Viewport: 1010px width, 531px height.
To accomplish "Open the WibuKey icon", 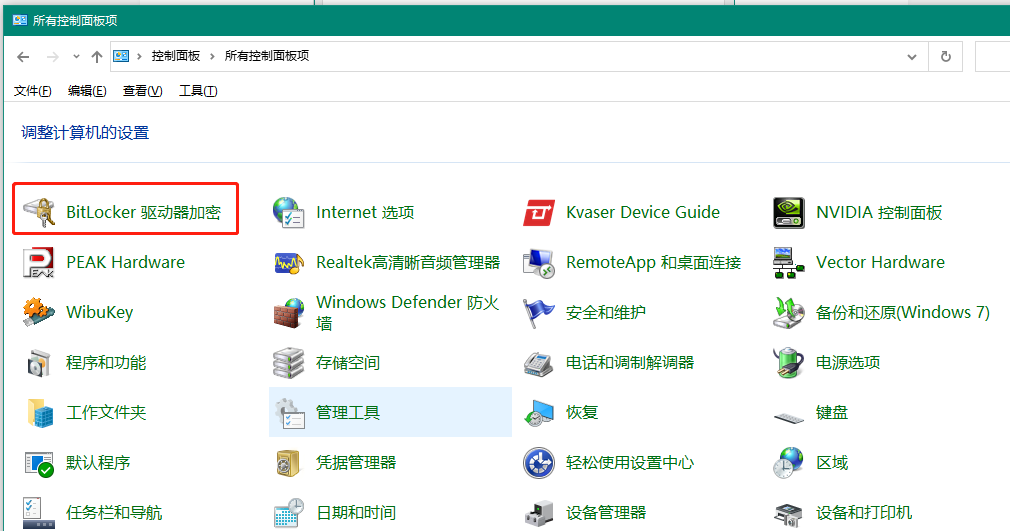I will 39,313.
